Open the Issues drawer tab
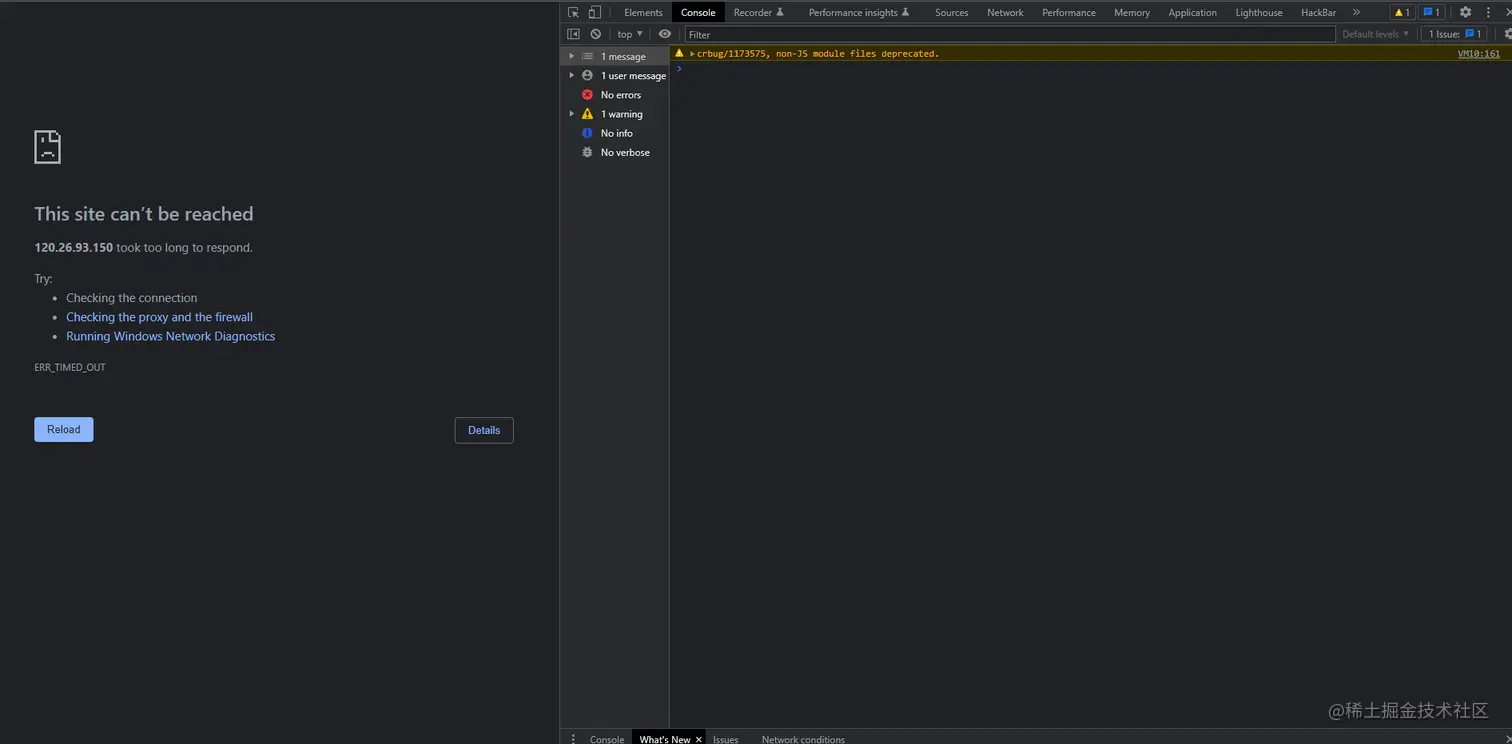The image size is (1512, 744). tap(726, 739)
